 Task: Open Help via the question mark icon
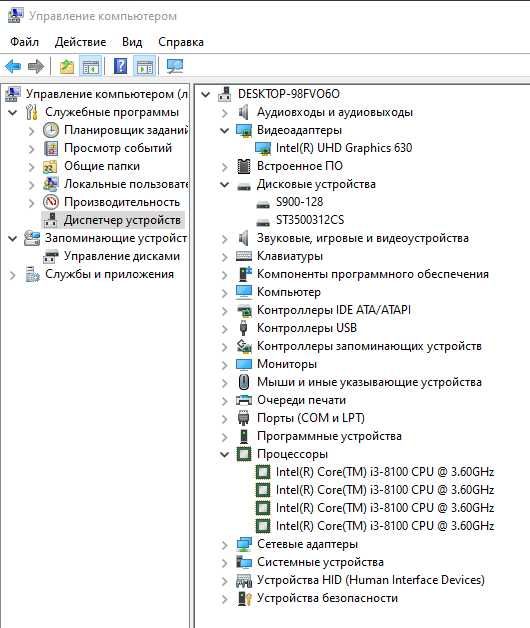(121, 66)
